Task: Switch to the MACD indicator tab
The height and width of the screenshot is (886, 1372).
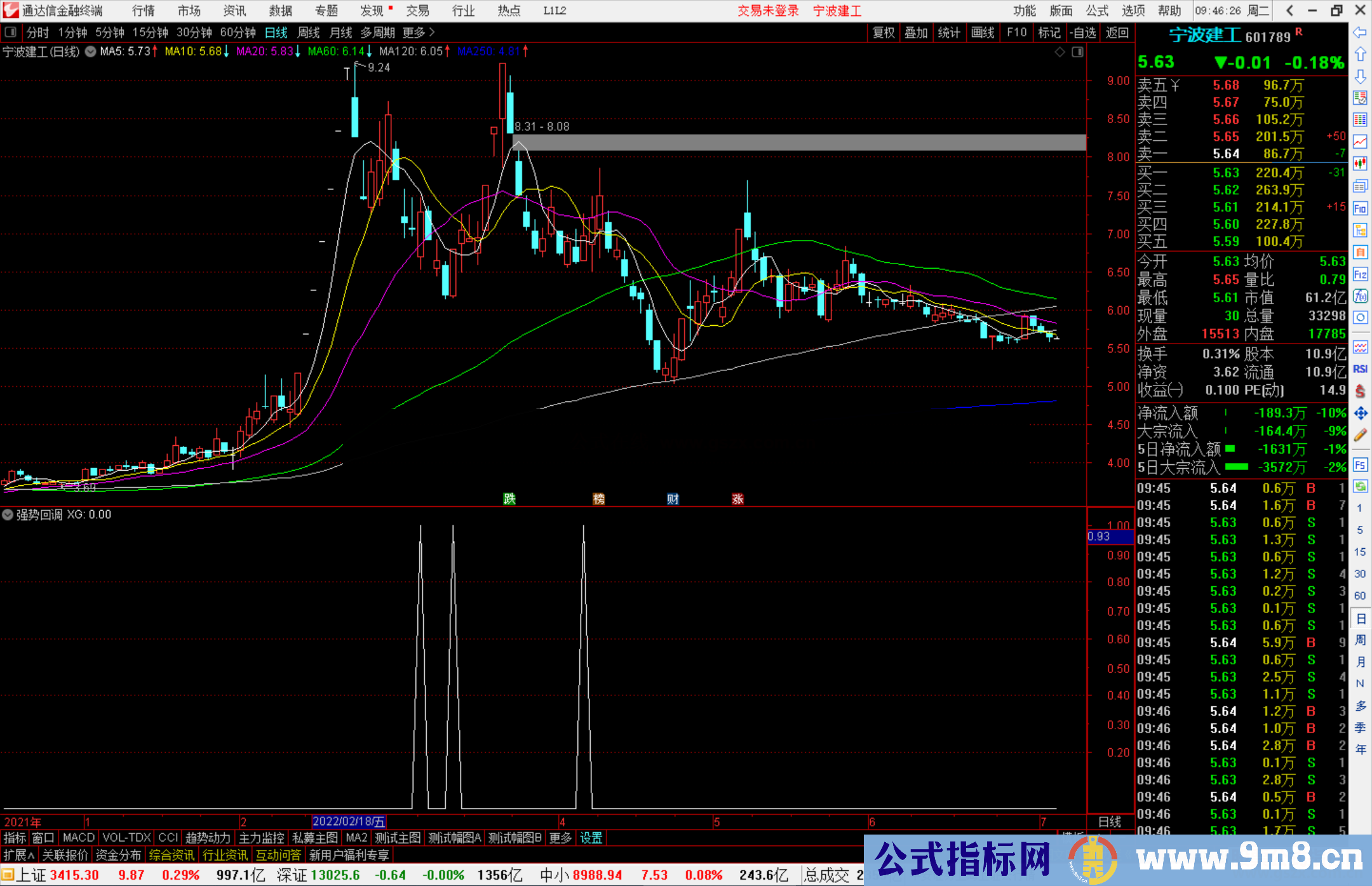Action: coord(78,838)
